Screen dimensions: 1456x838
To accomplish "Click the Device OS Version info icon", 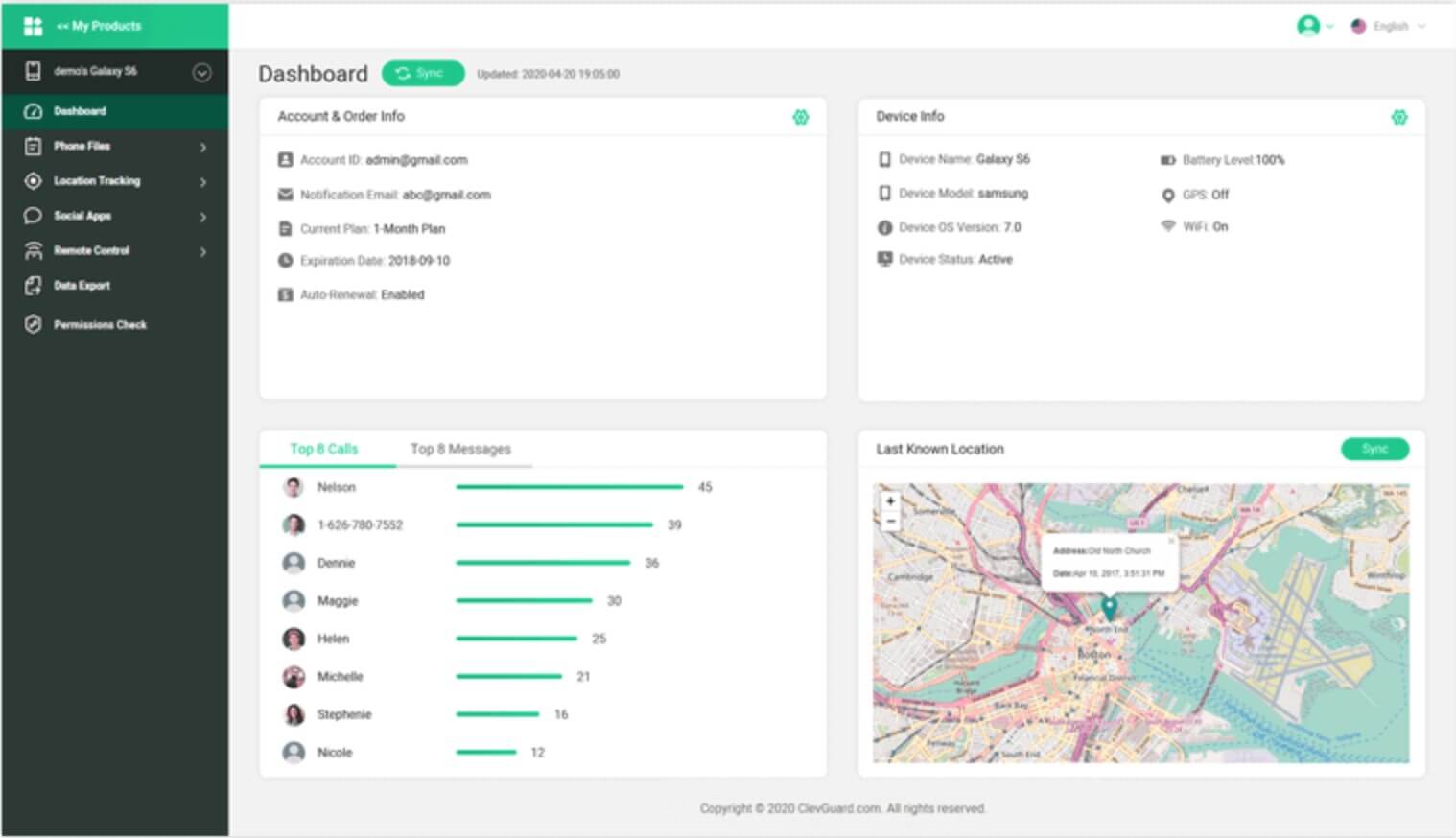I will [884, 228].
